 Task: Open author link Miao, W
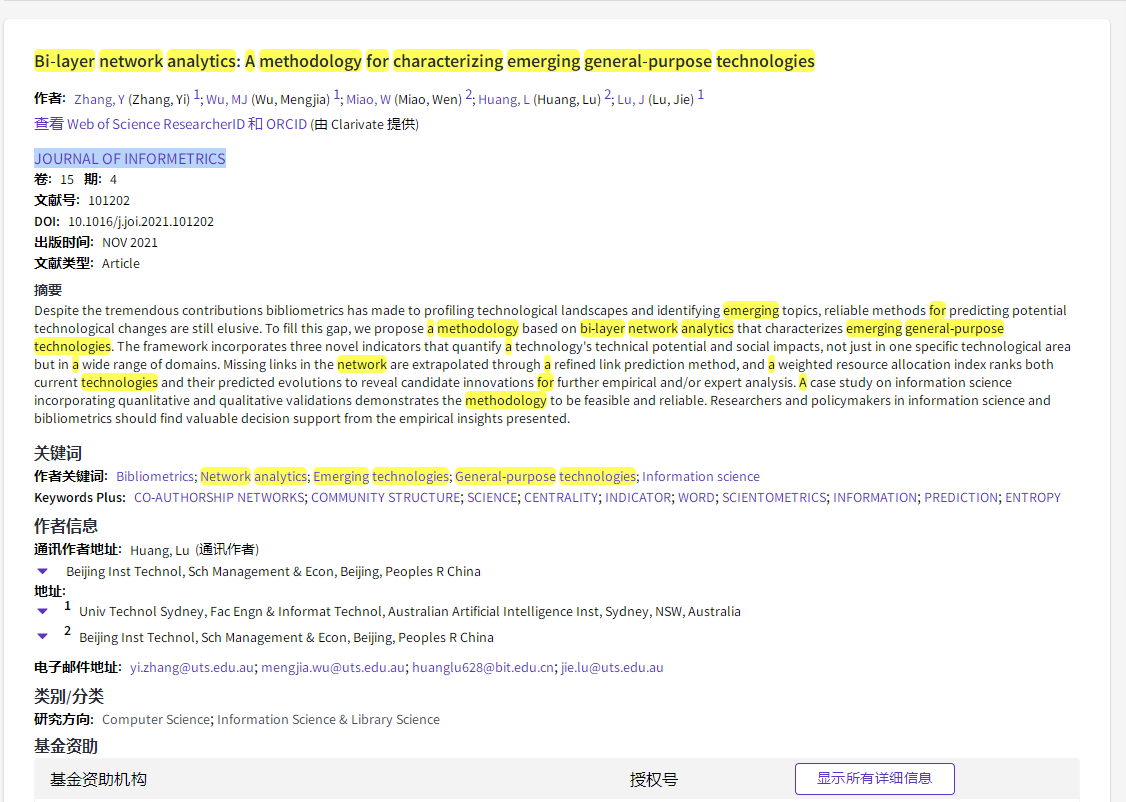pos(368,99)
